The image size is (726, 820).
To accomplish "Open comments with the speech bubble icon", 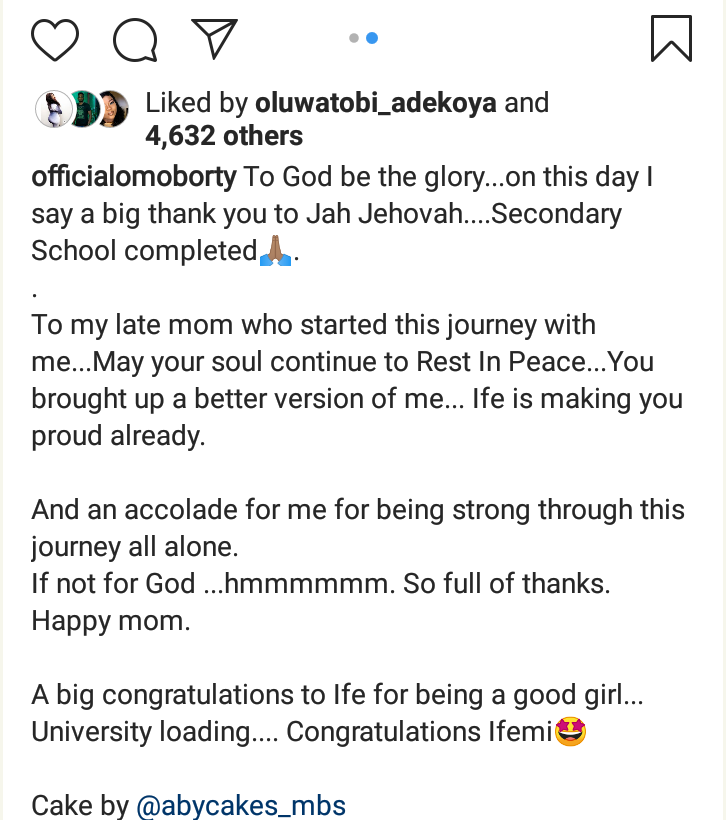I will (135, 40).
